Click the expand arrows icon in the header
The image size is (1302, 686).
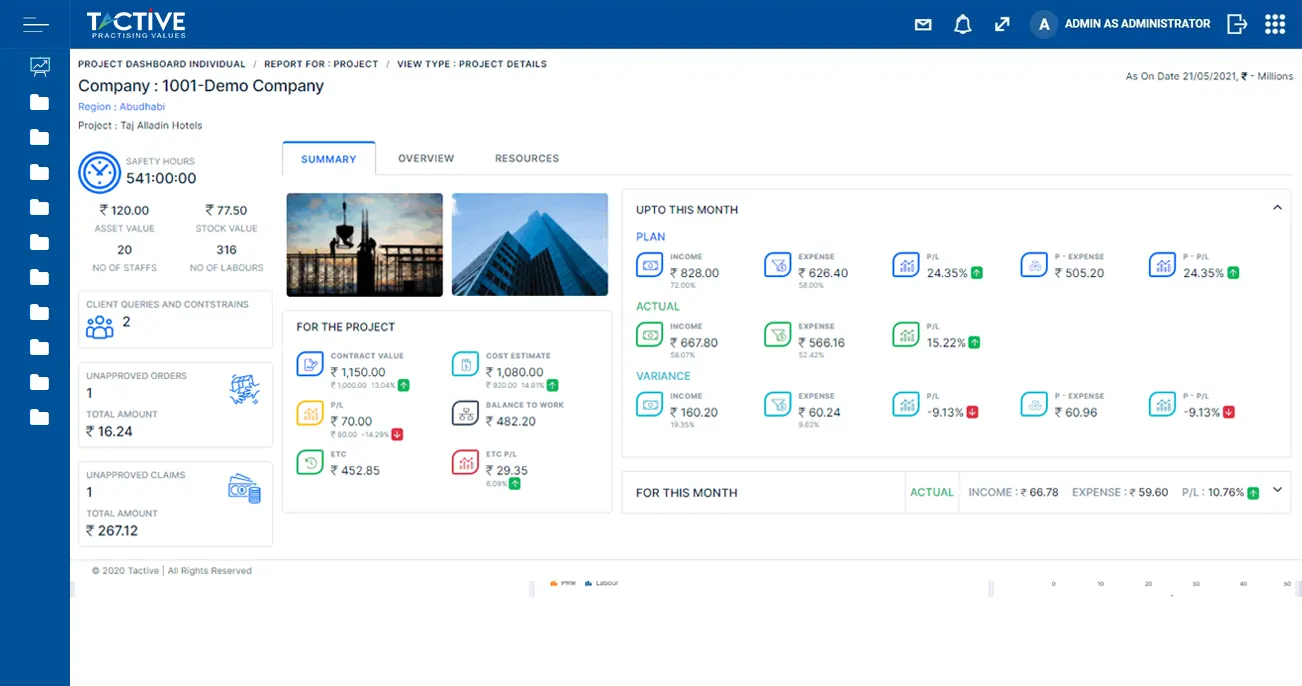click(1002, 23)
